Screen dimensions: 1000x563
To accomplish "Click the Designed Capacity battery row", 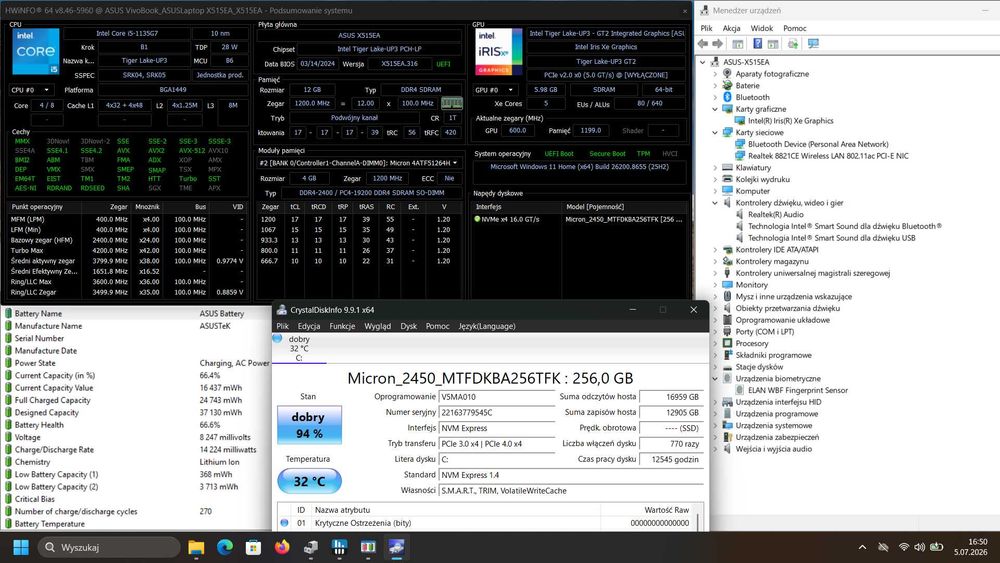I will coord(135,413).
